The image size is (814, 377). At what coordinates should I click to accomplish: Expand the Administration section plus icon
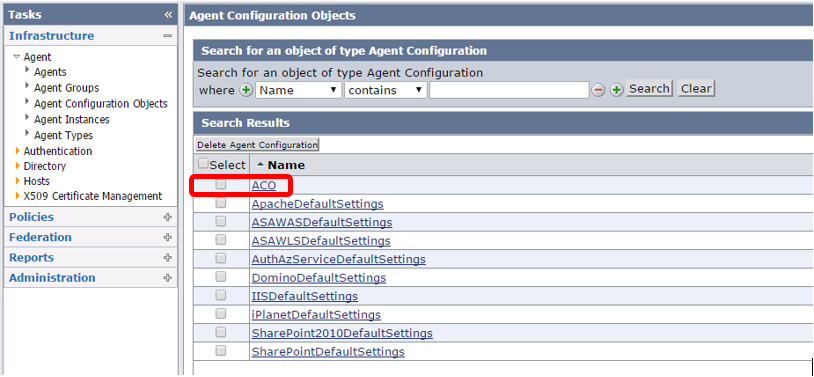(167, 278)
